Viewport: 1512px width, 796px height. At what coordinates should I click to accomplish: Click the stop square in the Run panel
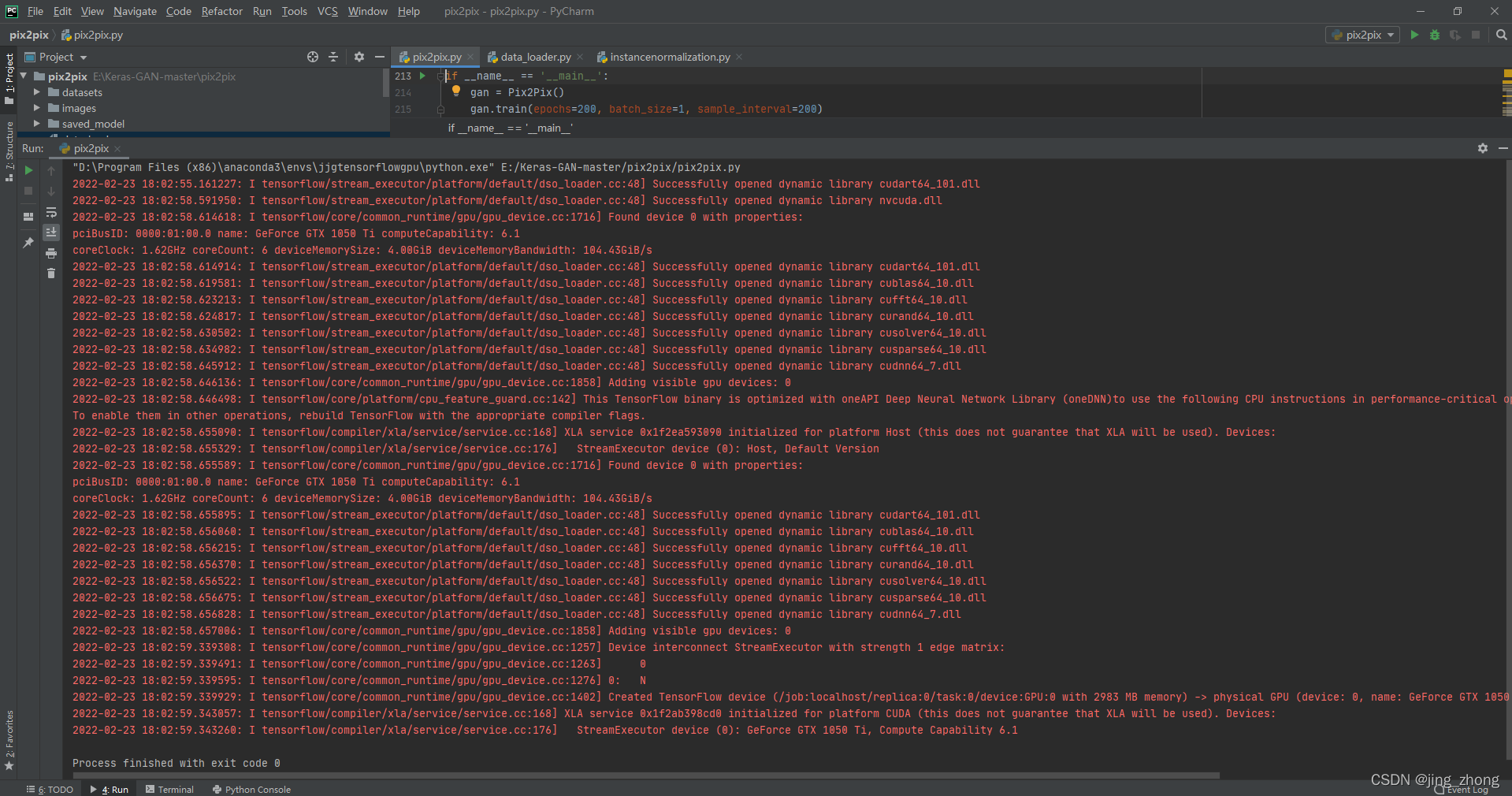(x=29, y=191)
